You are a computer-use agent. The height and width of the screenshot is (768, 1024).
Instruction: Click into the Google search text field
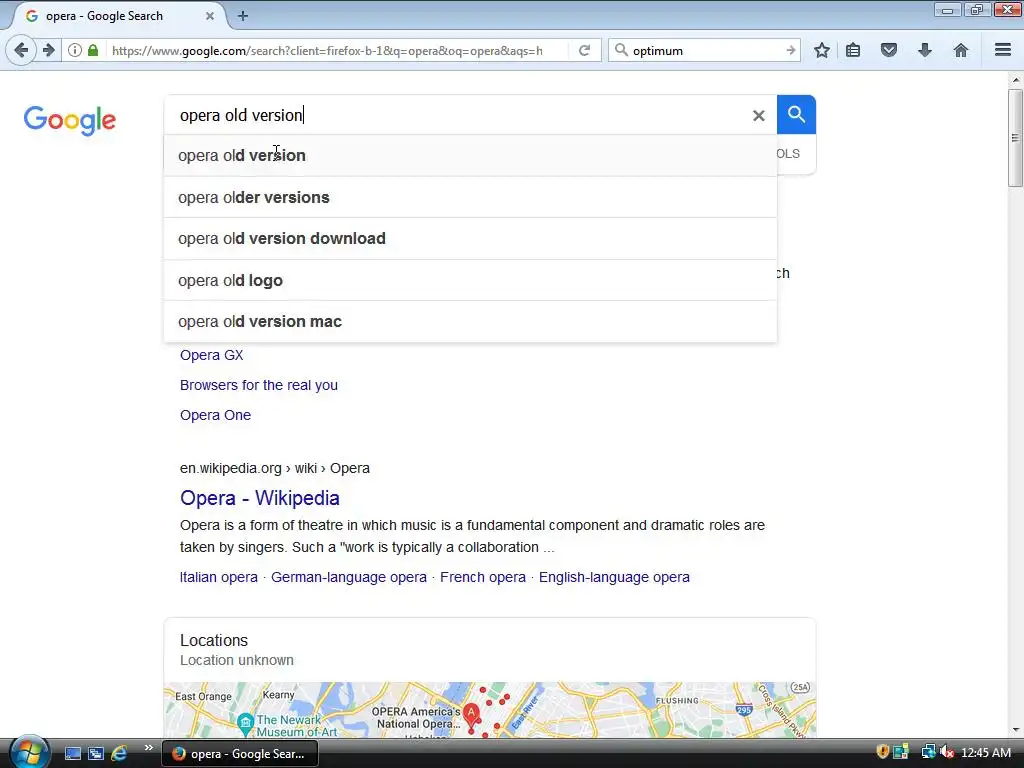pos(457,115)
